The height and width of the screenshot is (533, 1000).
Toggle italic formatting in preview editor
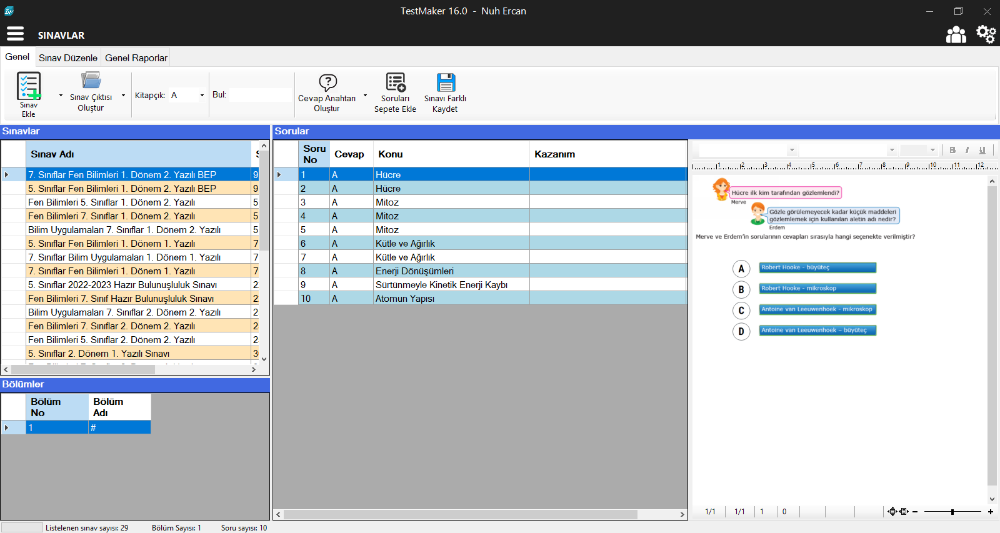(x=967, y=150)
